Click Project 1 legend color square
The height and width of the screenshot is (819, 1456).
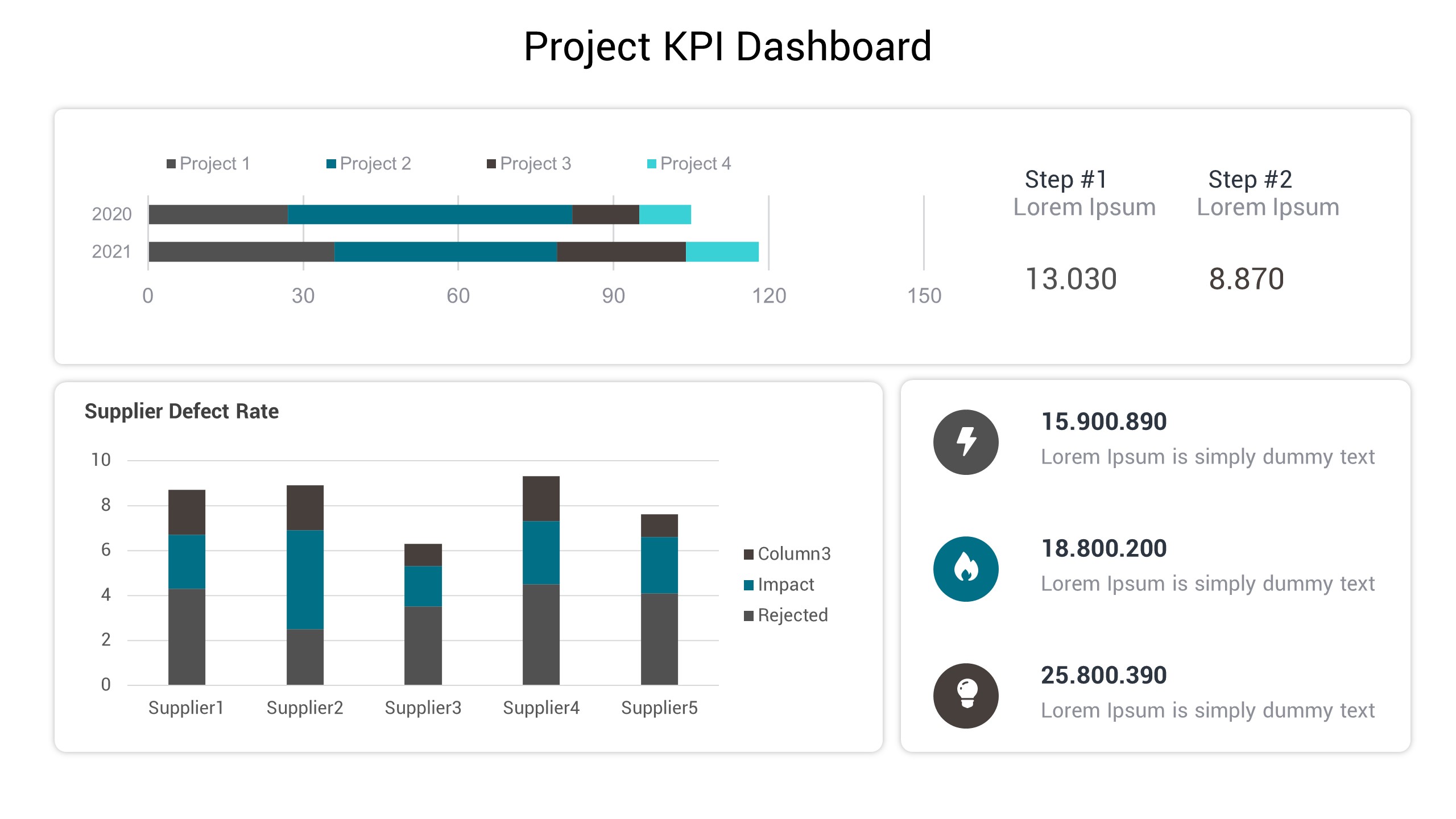tap(171, 164)
